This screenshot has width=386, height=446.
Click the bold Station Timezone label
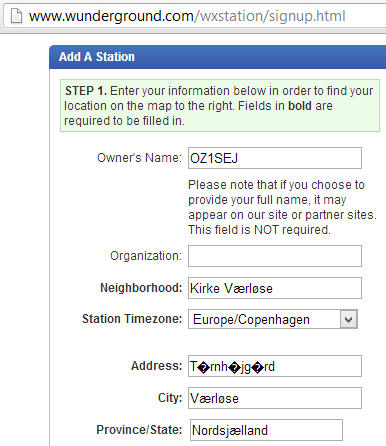tap(132, 319)
